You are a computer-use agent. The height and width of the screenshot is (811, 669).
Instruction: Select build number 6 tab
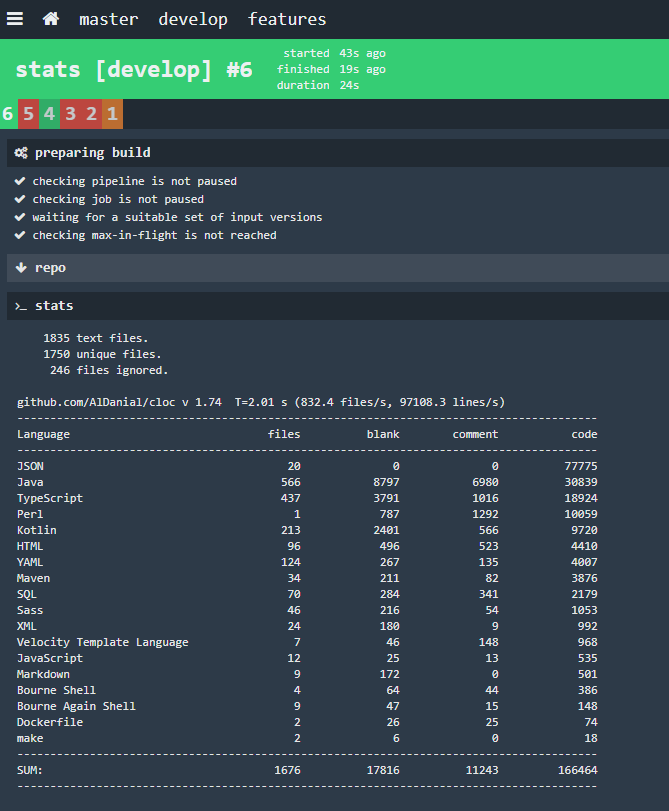click(x=8, y=114)
